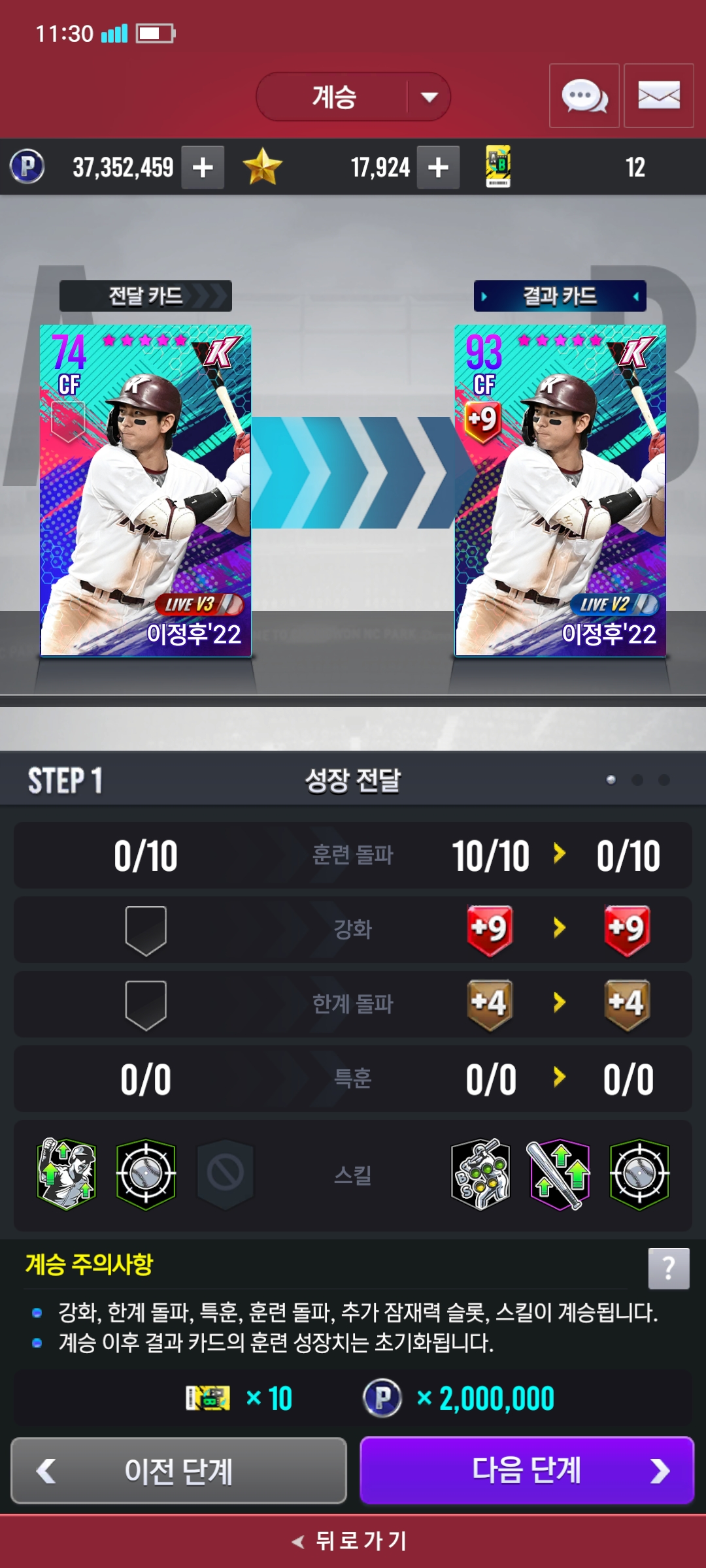
Task: Open the mailbox envelope icon
Action: click(x=658, y=96)
